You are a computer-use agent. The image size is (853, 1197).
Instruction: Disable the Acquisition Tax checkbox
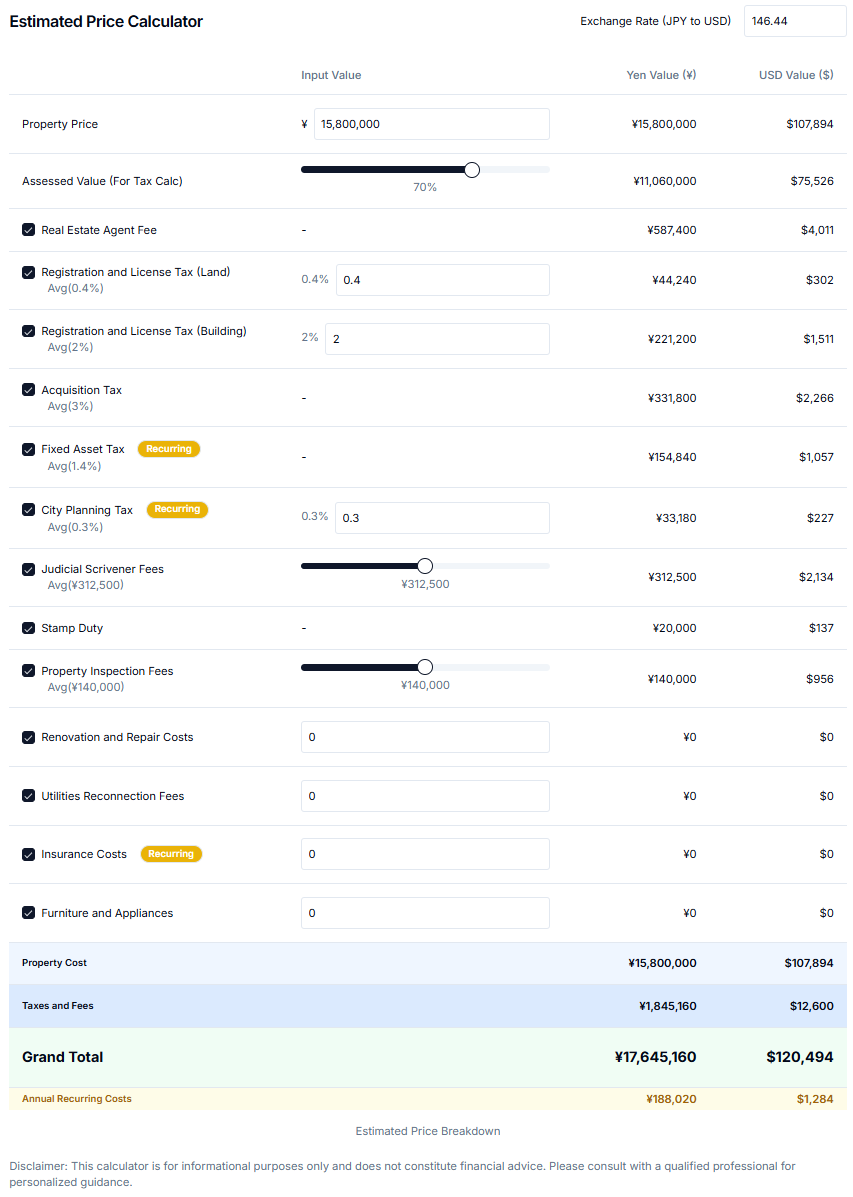[x=28, y=390]
